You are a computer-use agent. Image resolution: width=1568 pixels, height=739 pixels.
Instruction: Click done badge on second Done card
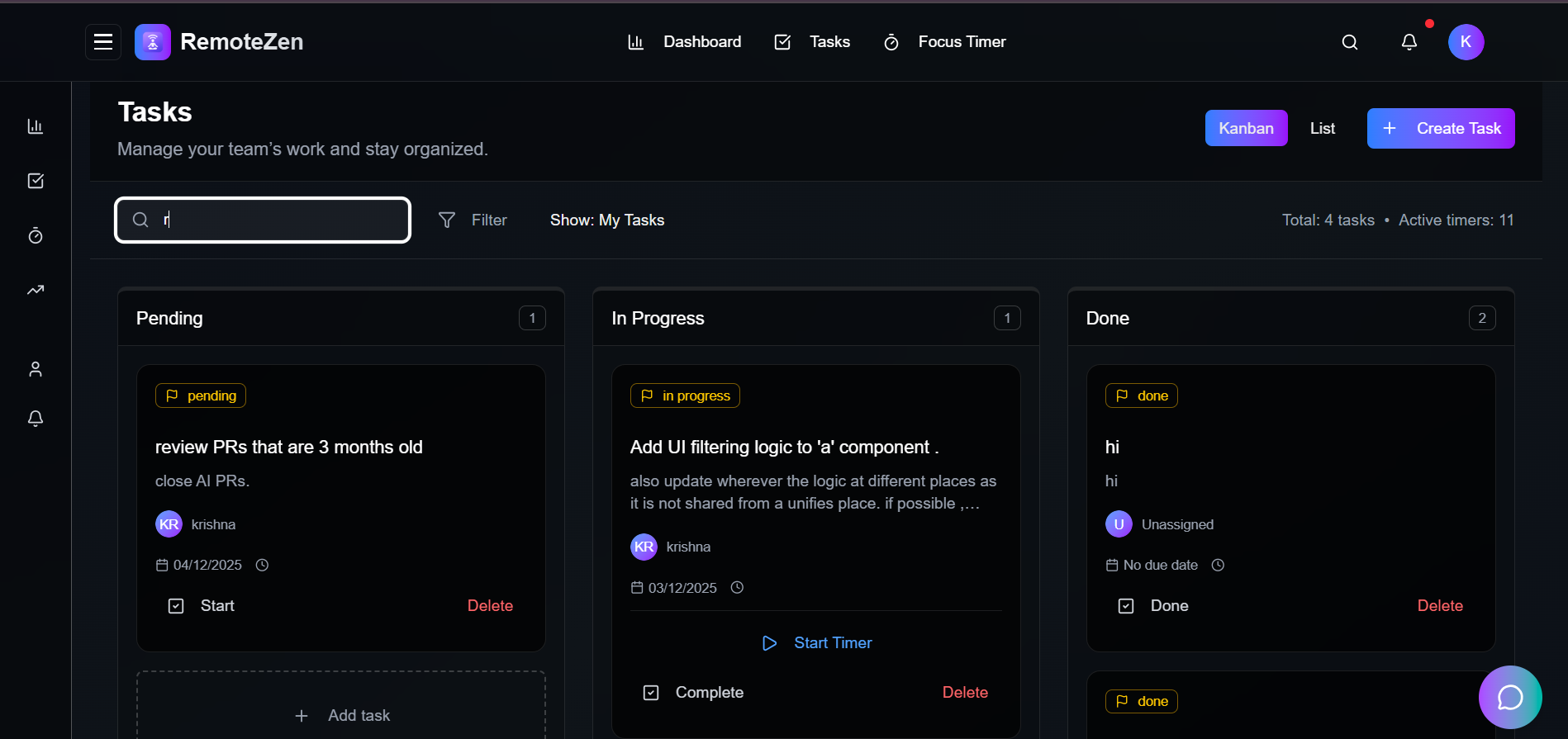[x=1142, y=701]
